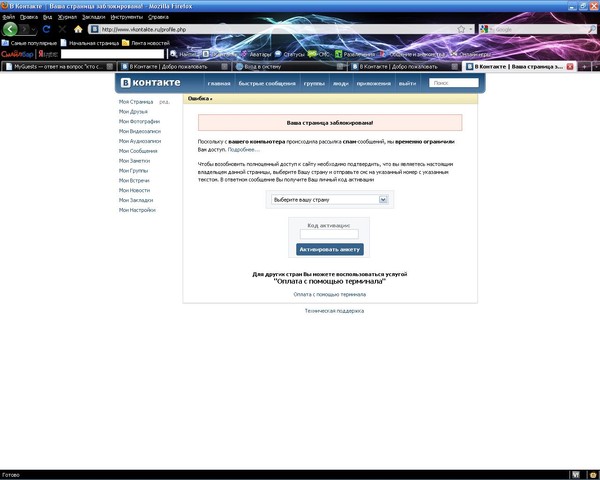Open Мои Аудиозаписи in sidebar
The width and height of the screenshot is (600, 480).
[x=140, y=141]
